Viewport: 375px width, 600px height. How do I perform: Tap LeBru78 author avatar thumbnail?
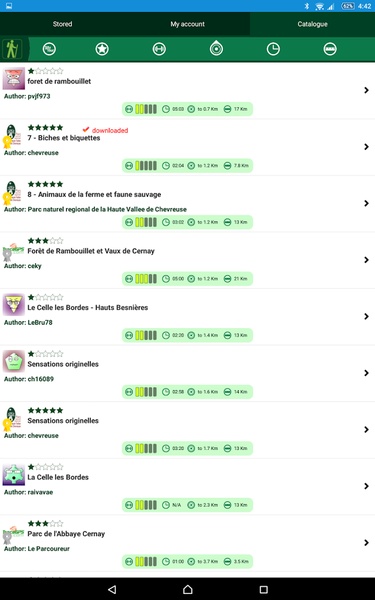click(14, 305)
